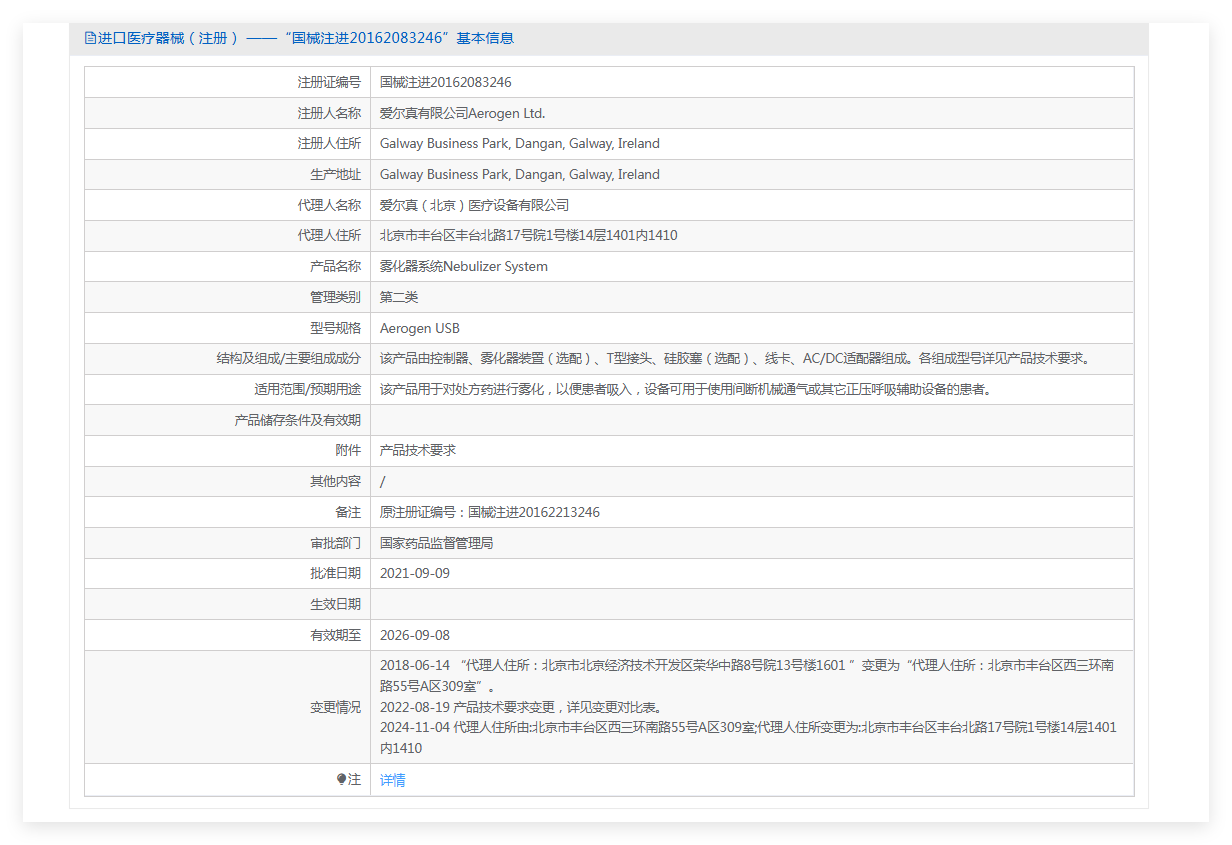Click the 注册人名称 row label
This screenshot has height=845, width=1232.
click(329, 113)
